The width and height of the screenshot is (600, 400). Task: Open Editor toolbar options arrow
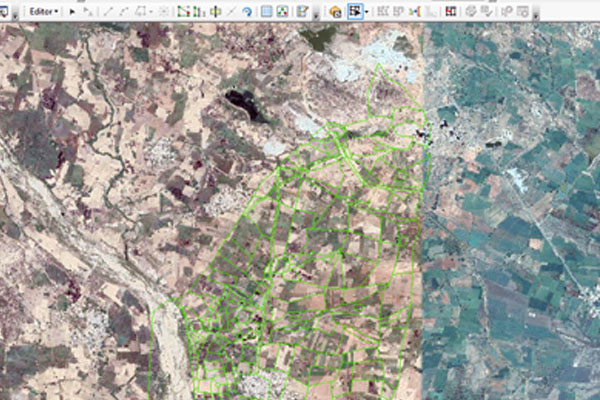[316, 15]
